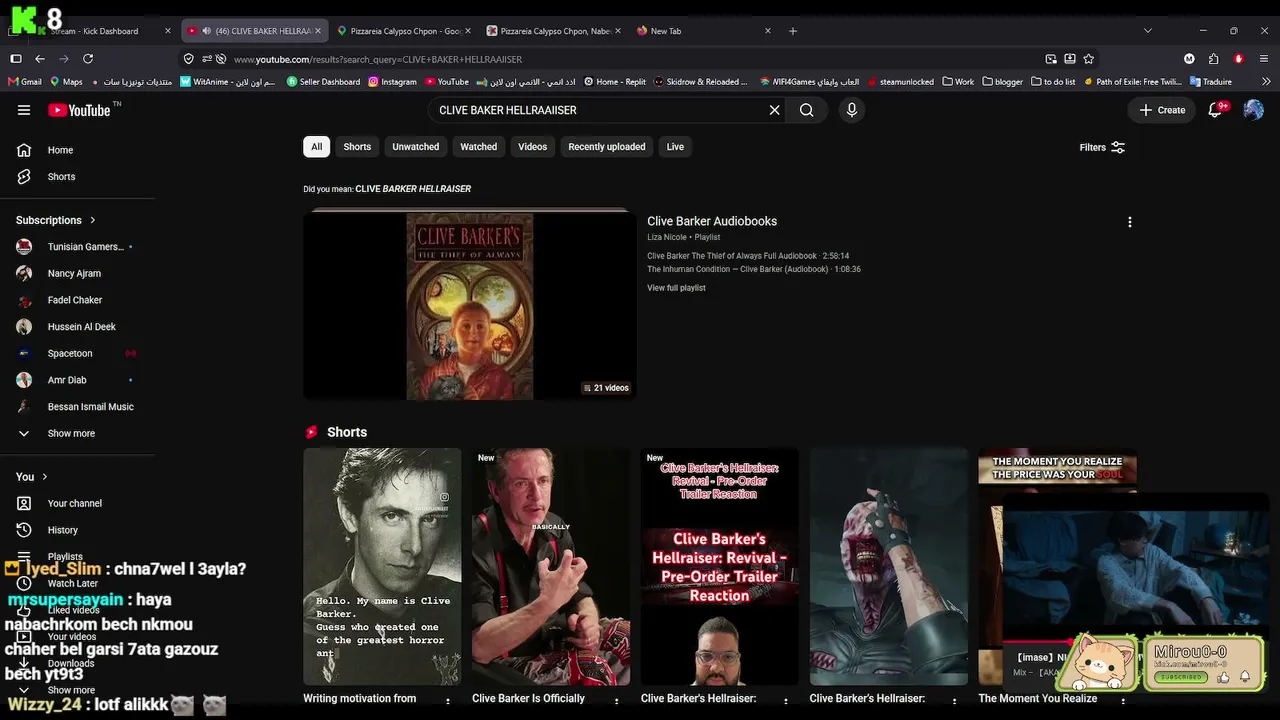Run search with the magnifier button

pyautogui.click(x=807, y=110)
